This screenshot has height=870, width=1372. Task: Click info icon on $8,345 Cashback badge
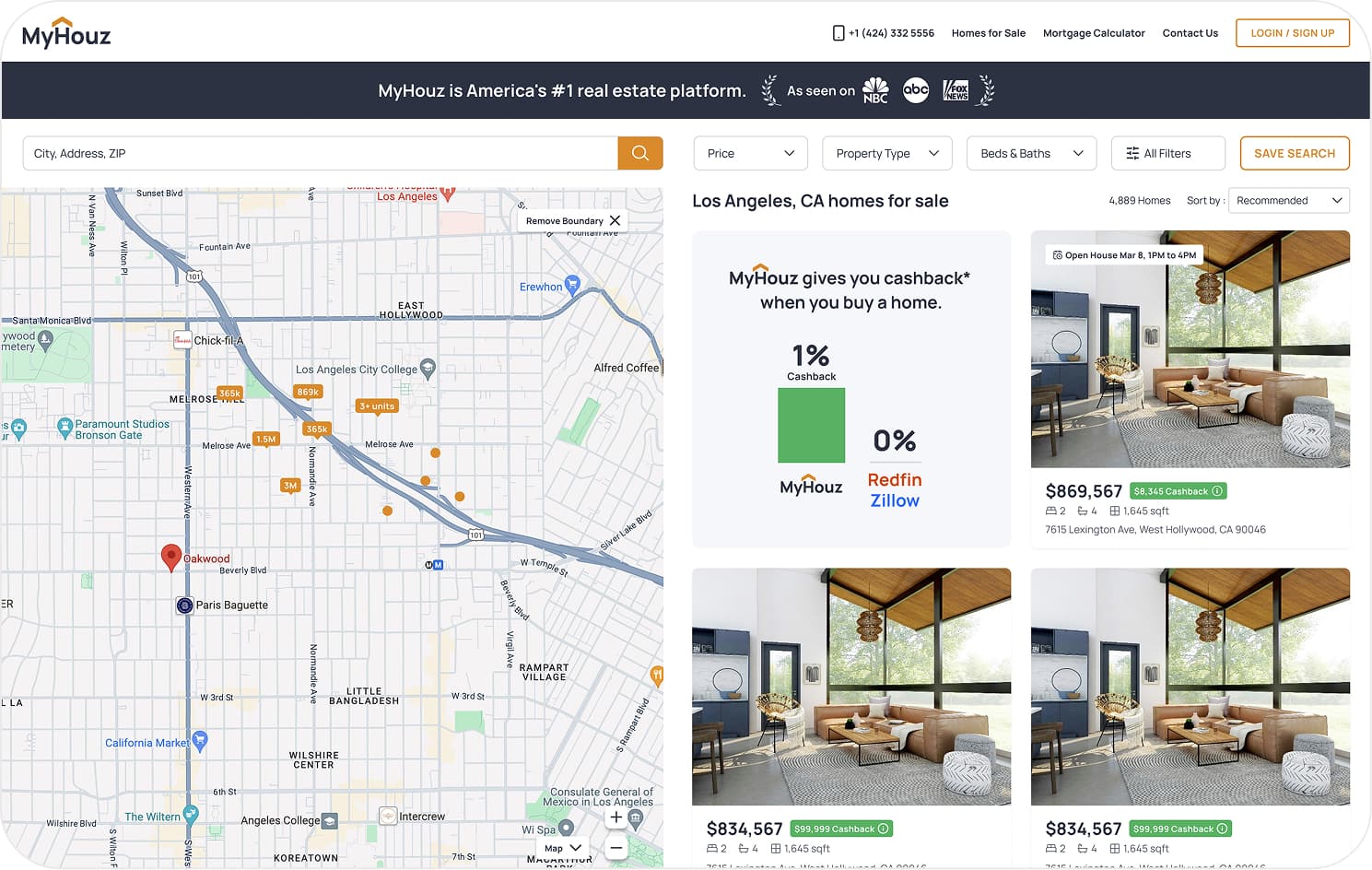[x=1217, y=491]
